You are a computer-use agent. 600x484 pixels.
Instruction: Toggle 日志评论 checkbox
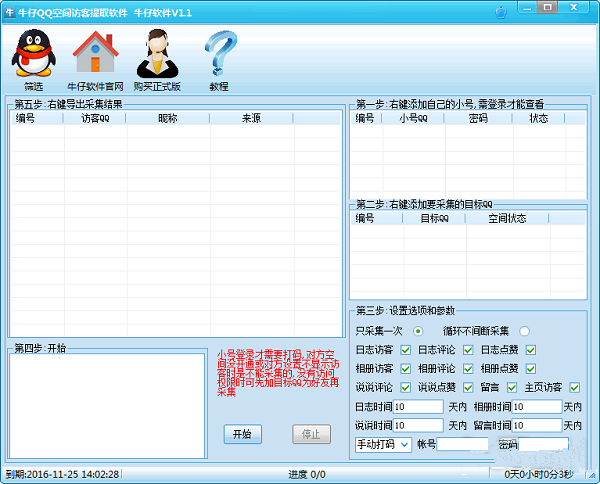468,350
